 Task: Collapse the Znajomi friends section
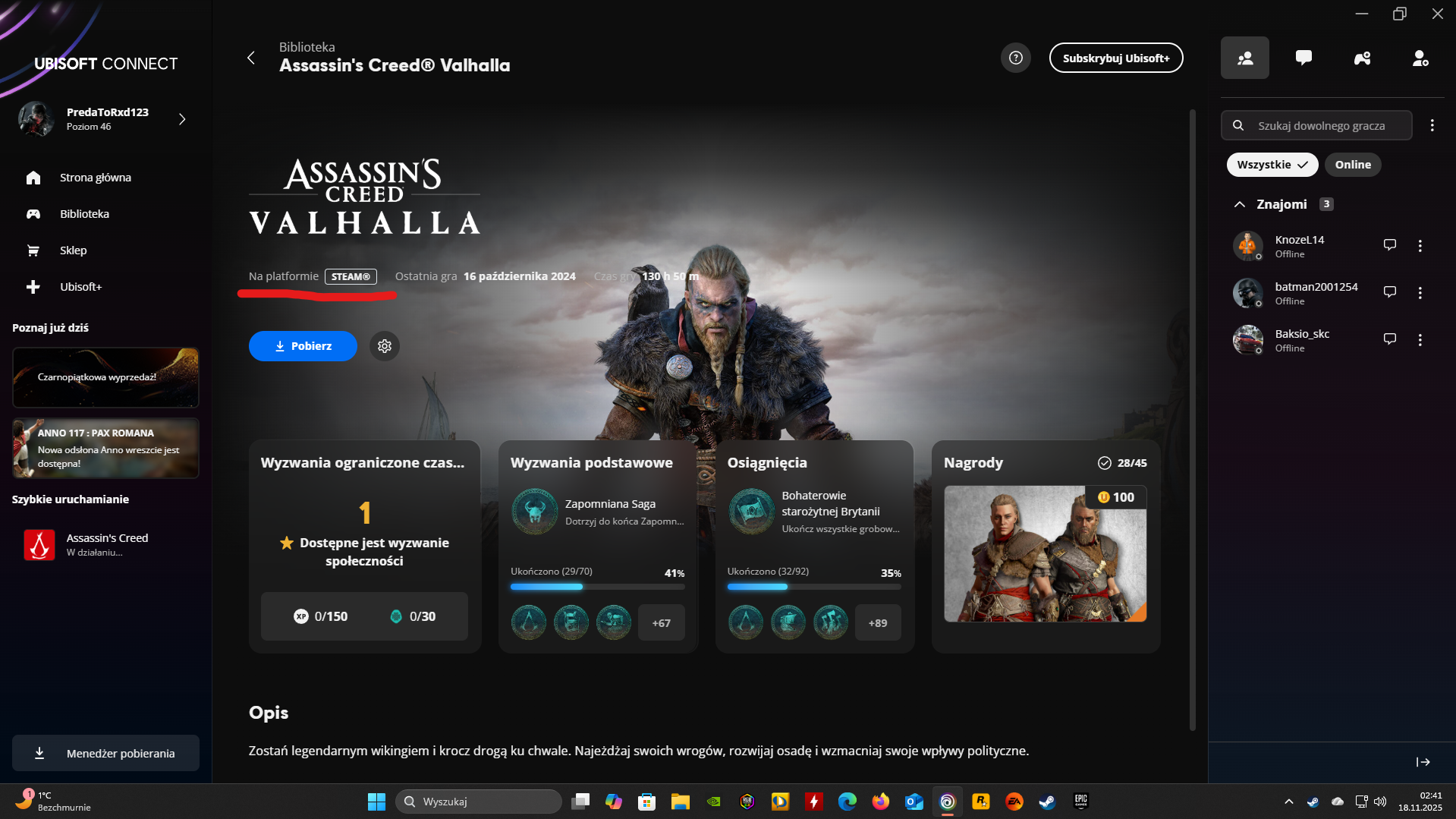[x=1240, y=204]
